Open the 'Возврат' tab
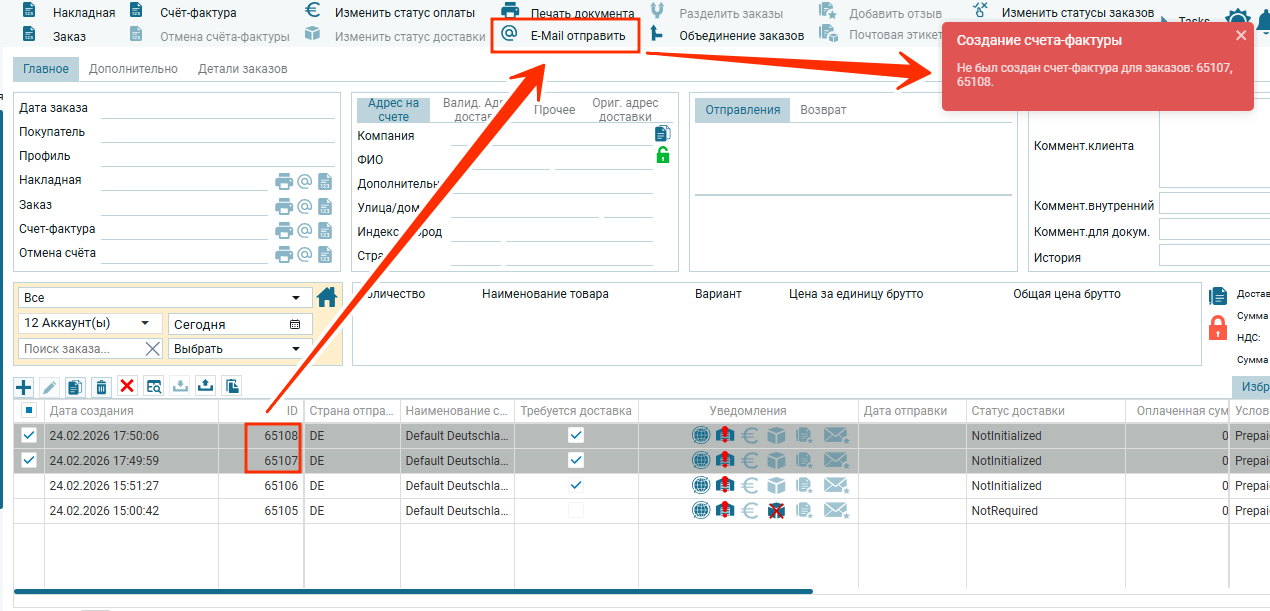The height and width of the screenshot is (611, 1270). (823, 110)
